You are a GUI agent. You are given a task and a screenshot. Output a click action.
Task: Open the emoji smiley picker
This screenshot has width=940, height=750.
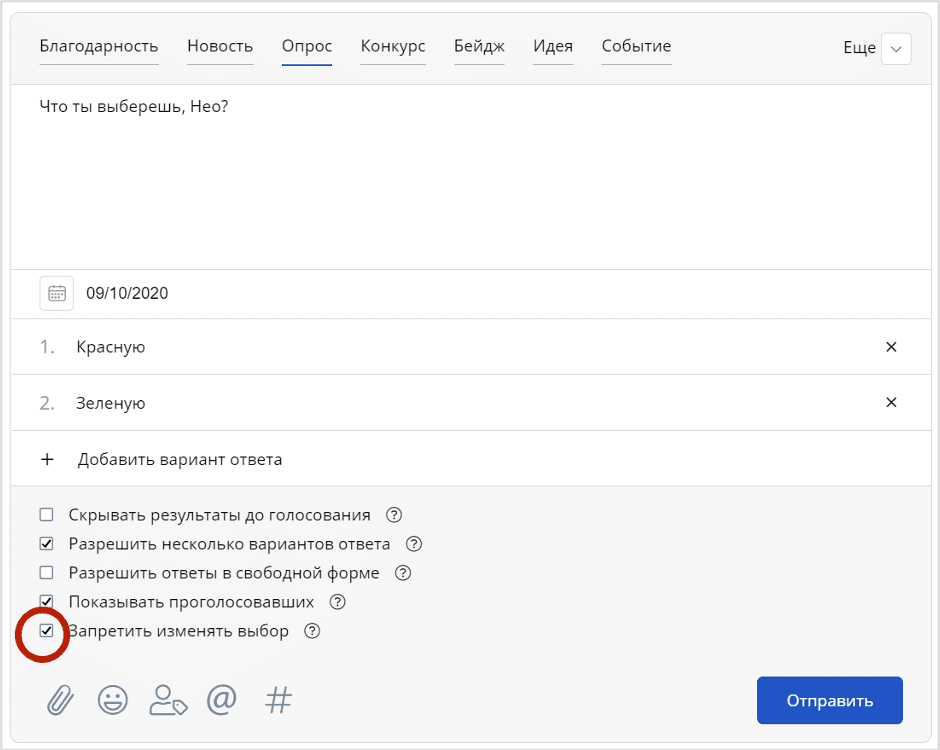[113, 700]
